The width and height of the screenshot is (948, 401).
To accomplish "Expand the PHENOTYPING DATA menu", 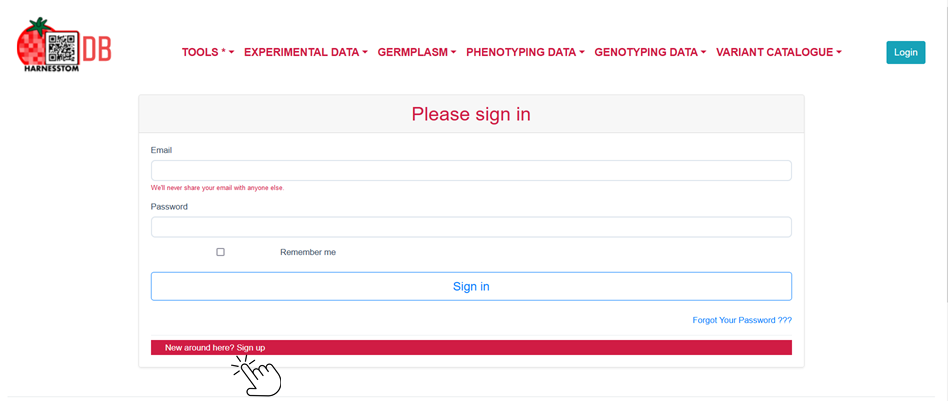I will (525, 52).
